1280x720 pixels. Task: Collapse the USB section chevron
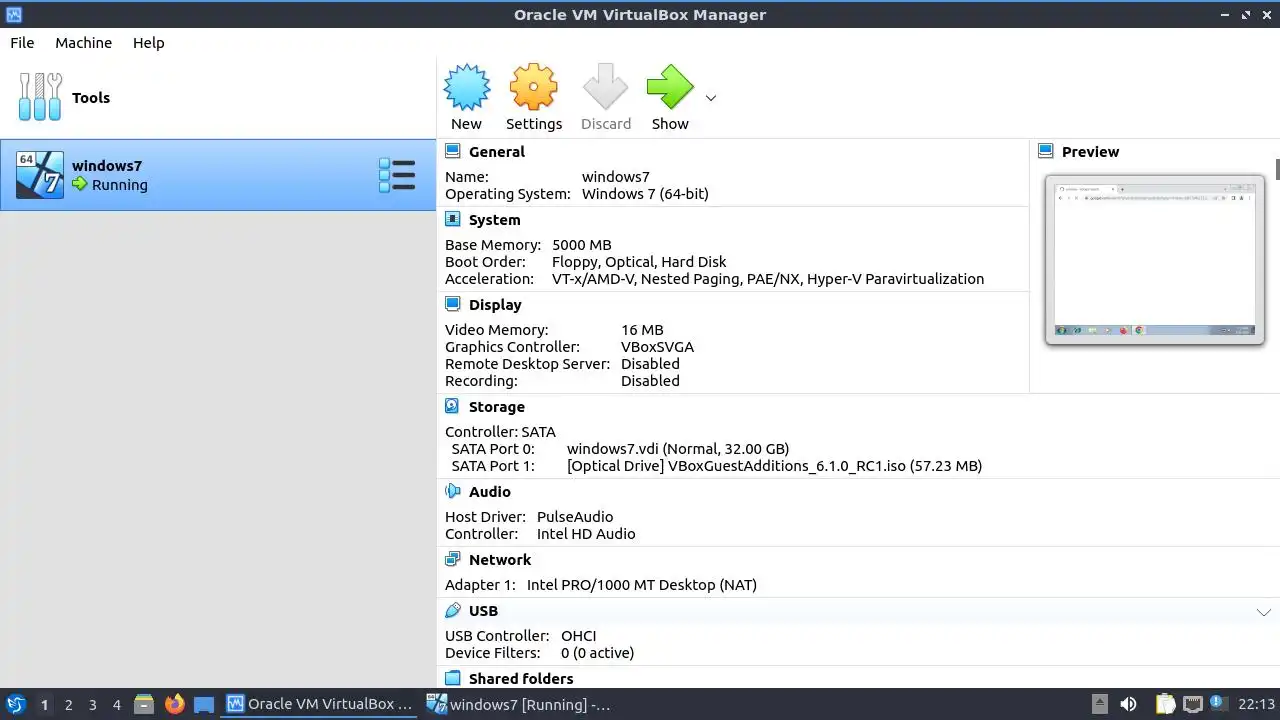[1264, 612]
